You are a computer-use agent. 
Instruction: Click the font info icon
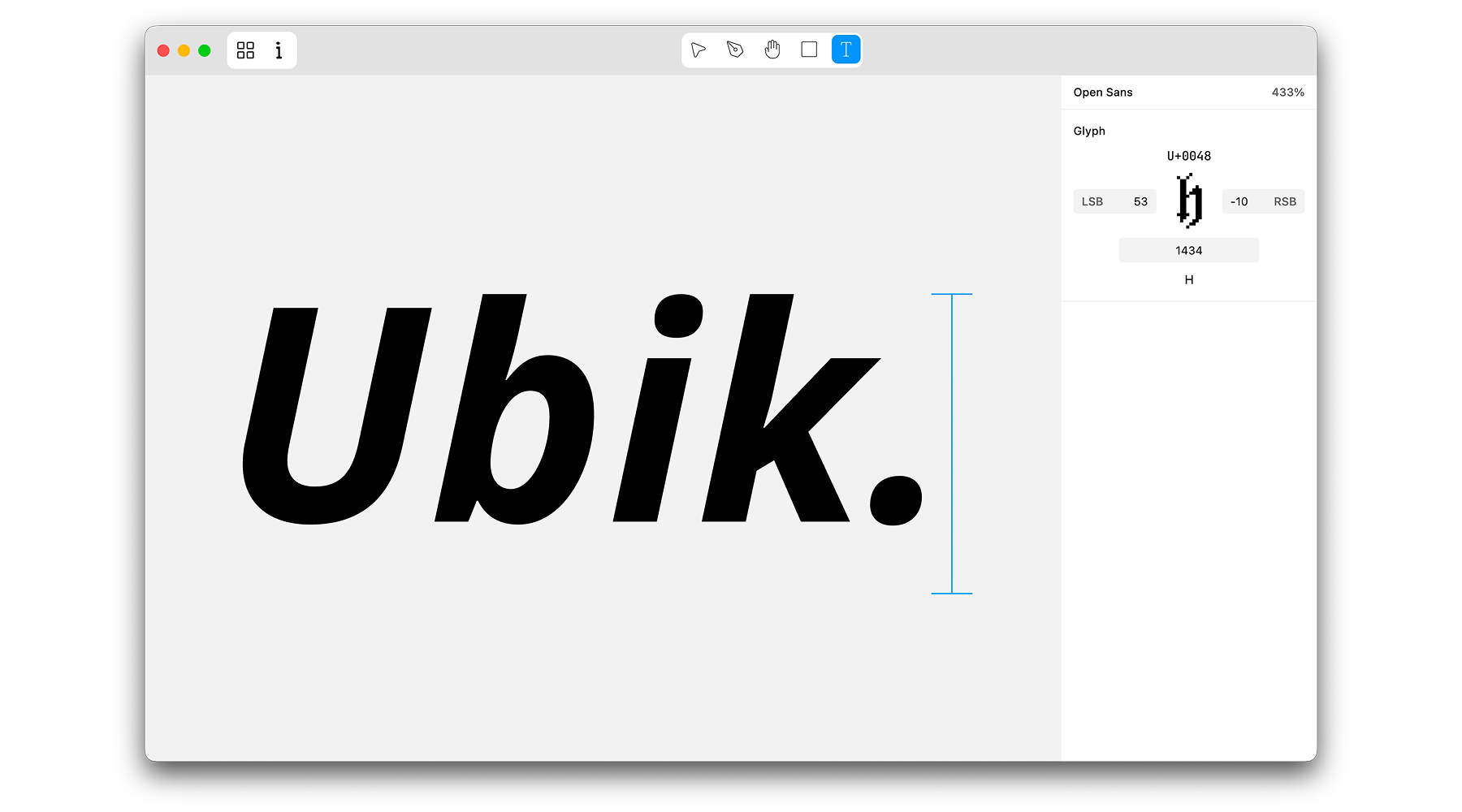[279, 50]
